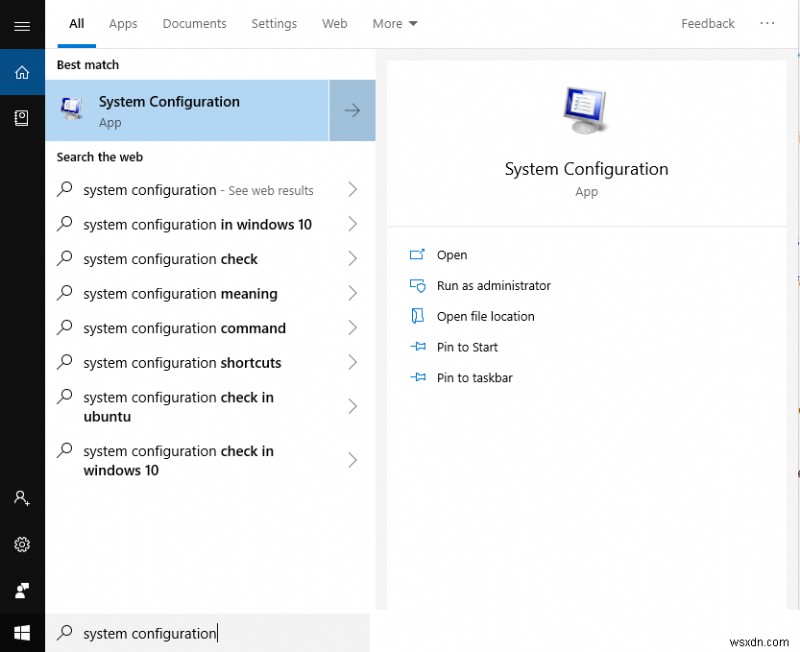
Task: Open Settings via the gear icon
Action: (22, 544)
